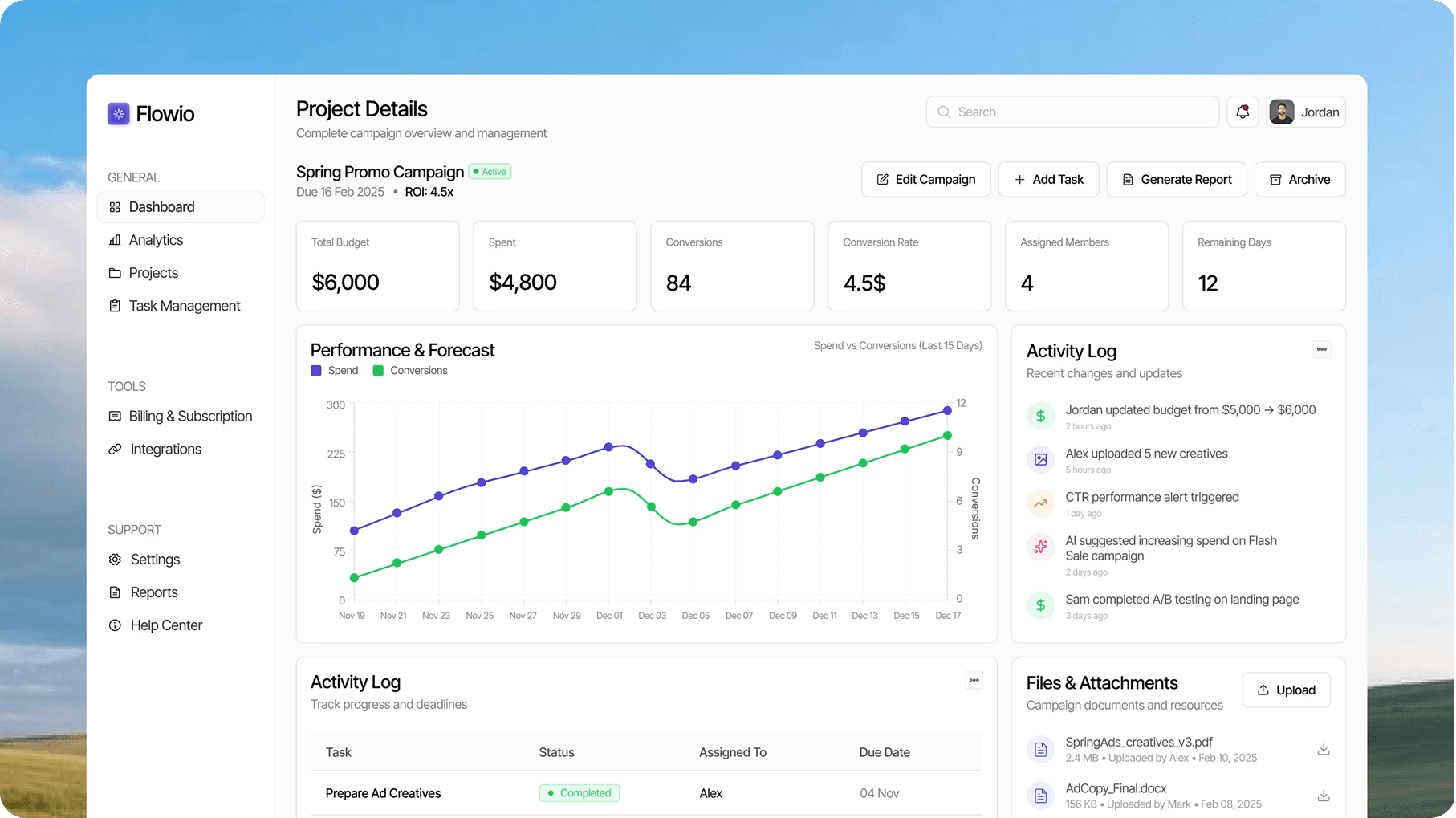Screen dimensions: 1456x818
Task: Click the Generate Report button
Action: 1177,179
